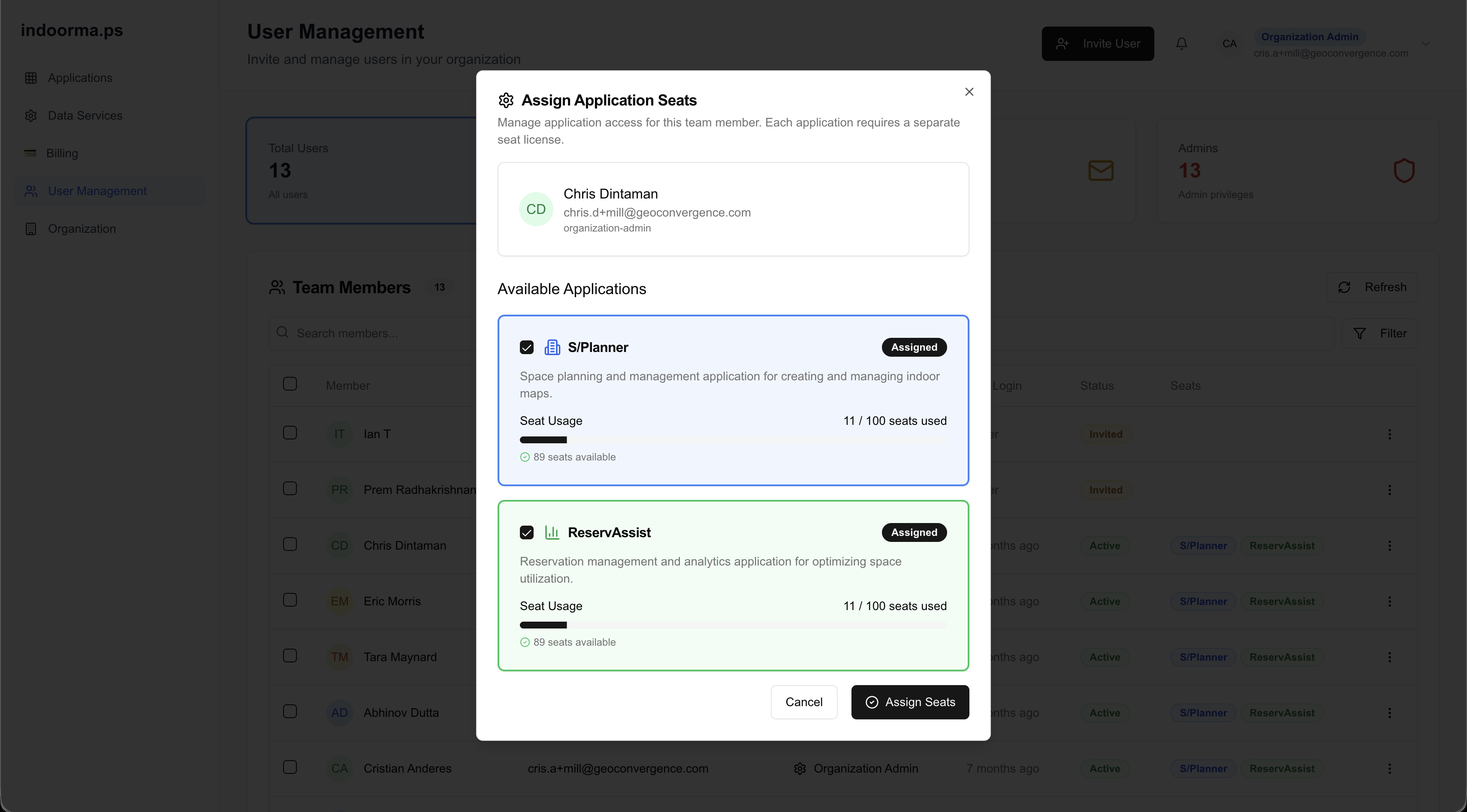Screen dimensions: 1467x812
Task: Click the Applications grid icon in sidebar
Action: point(31,78)
